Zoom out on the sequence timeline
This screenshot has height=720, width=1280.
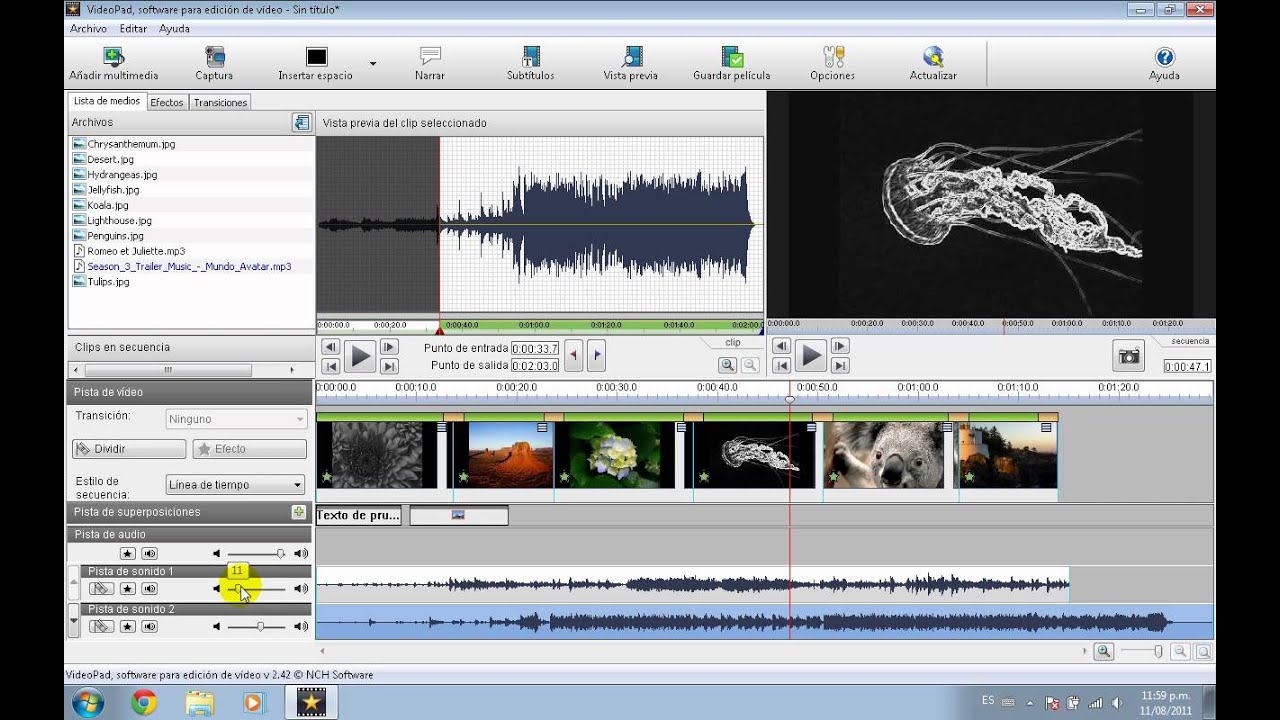(1181, 651)
